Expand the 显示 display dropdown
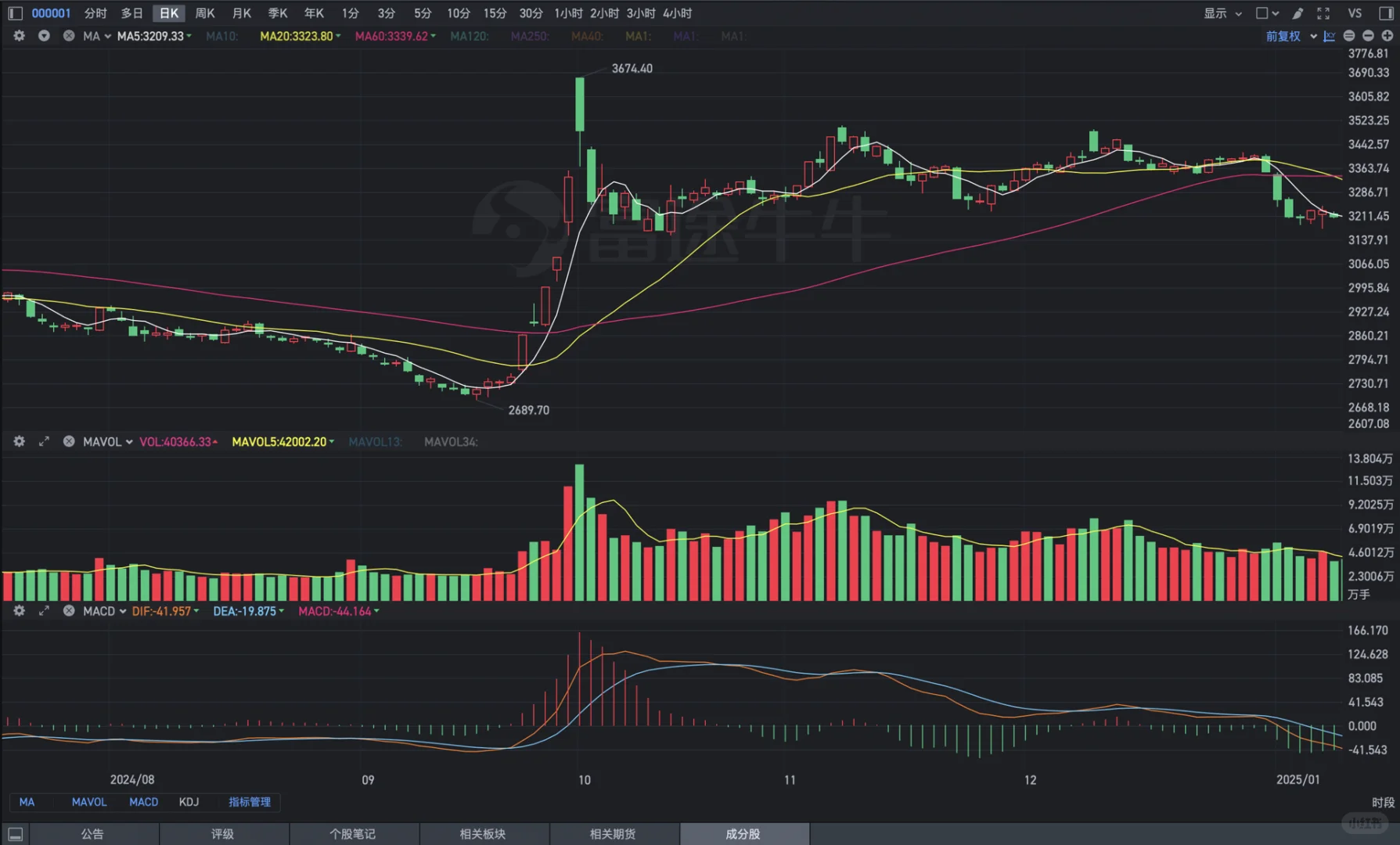 pos(1222,13)
